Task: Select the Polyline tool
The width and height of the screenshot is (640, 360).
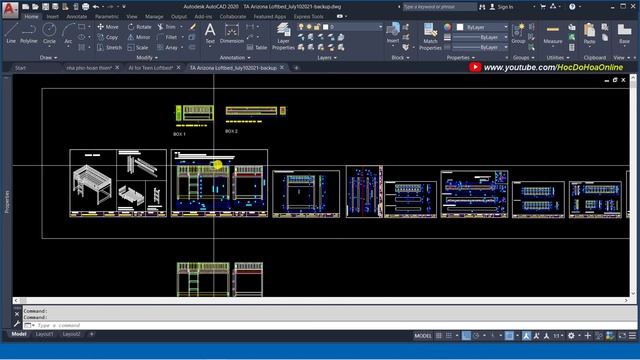Action: [29, 33]
